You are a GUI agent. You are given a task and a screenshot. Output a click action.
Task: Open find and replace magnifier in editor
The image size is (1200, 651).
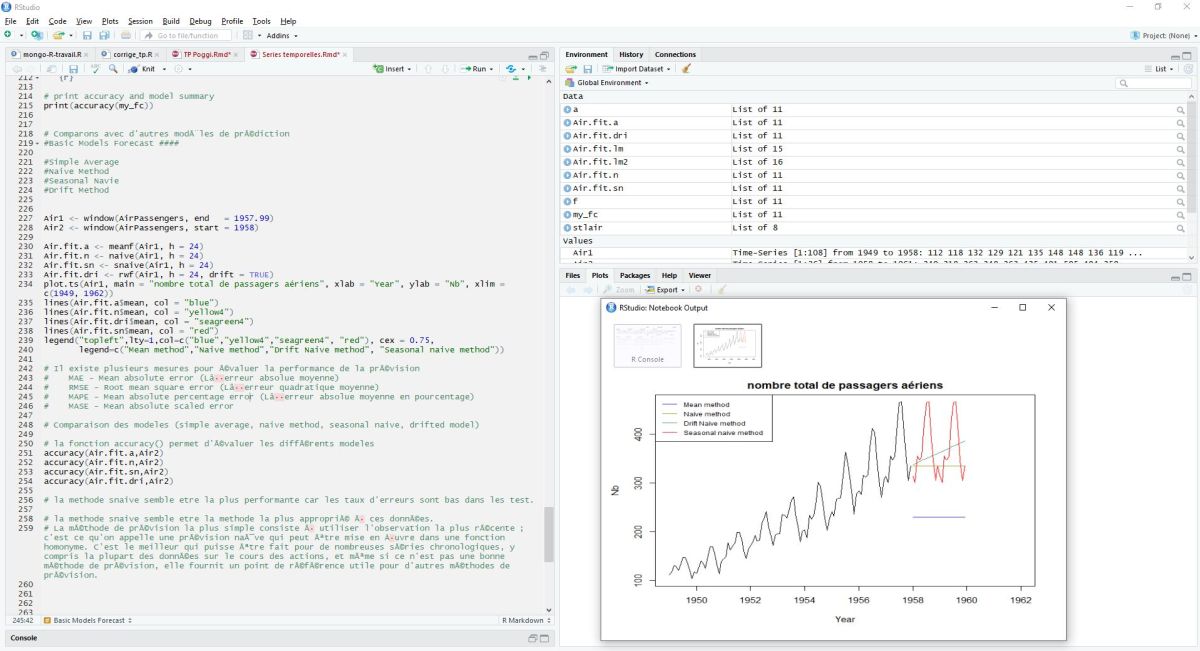point(113,69)
